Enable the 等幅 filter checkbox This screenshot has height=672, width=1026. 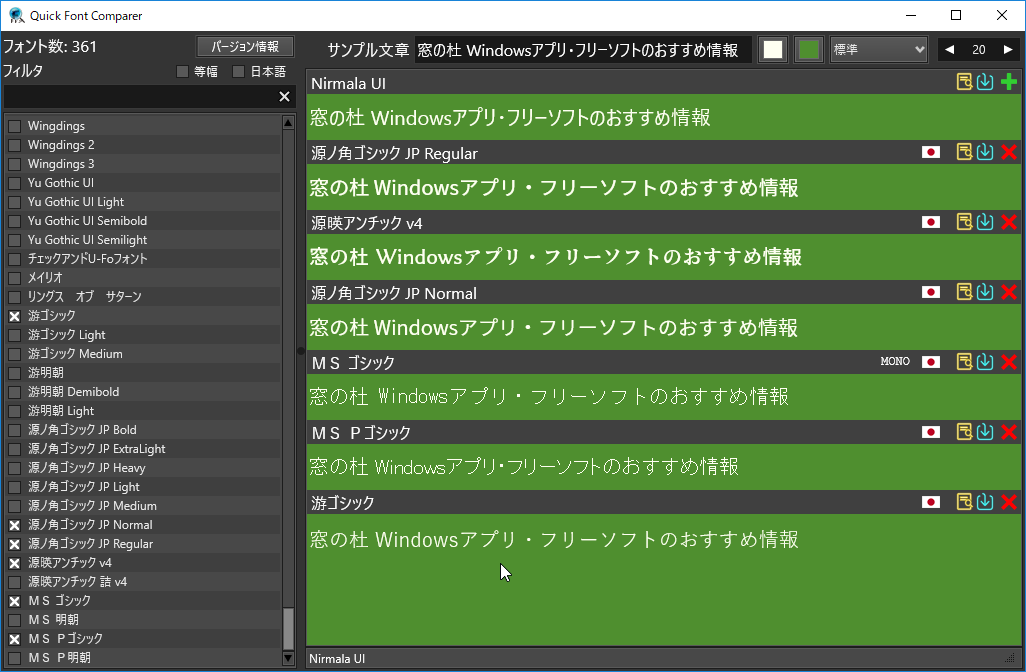[182, 70]
